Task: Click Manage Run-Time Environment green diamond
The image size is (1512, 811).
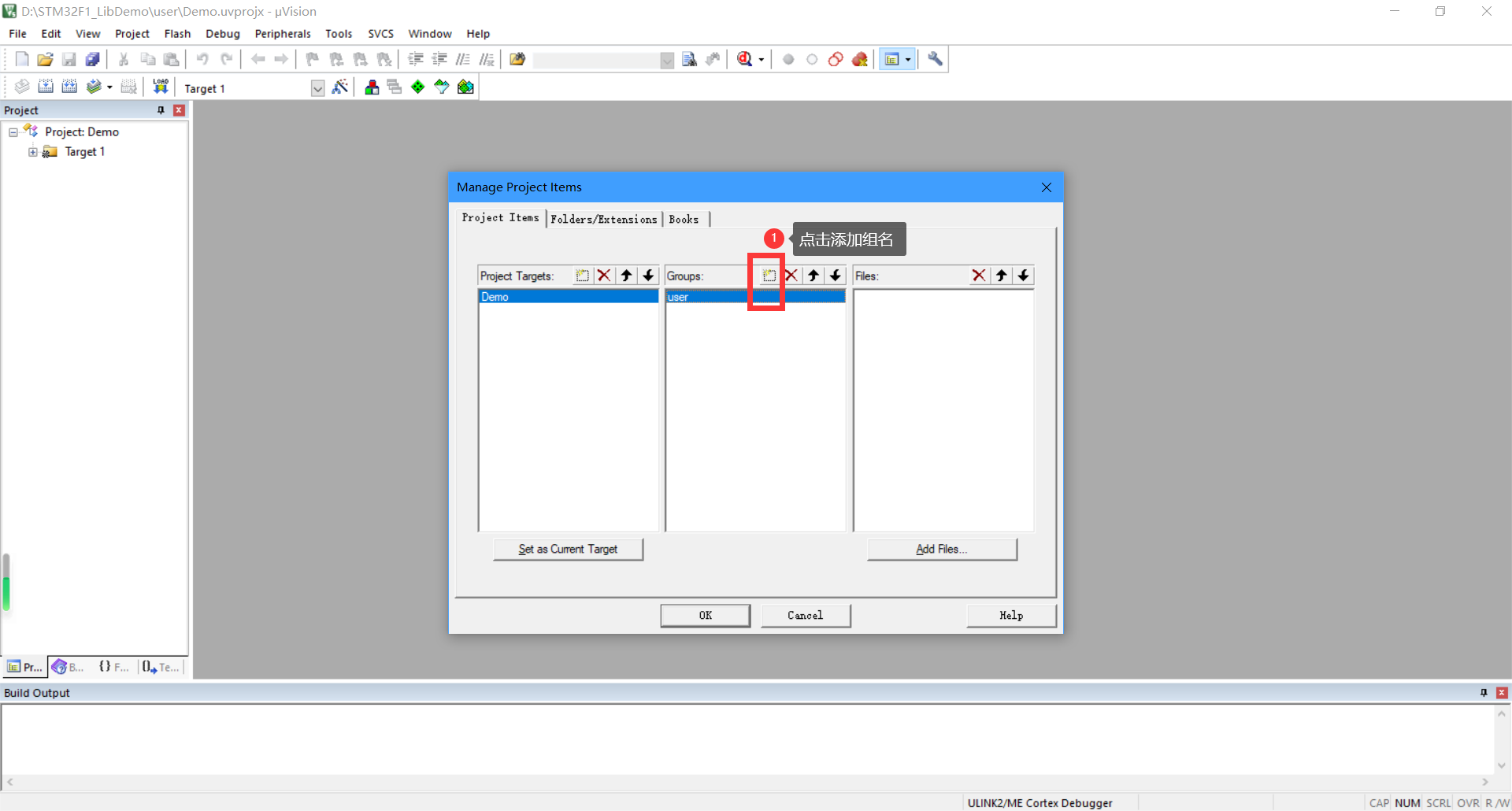Action: click(418, 87)
